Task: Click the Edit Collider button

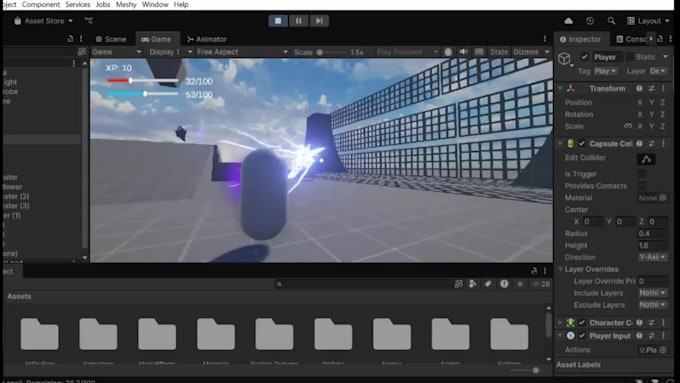Action: tap(646, 159)
